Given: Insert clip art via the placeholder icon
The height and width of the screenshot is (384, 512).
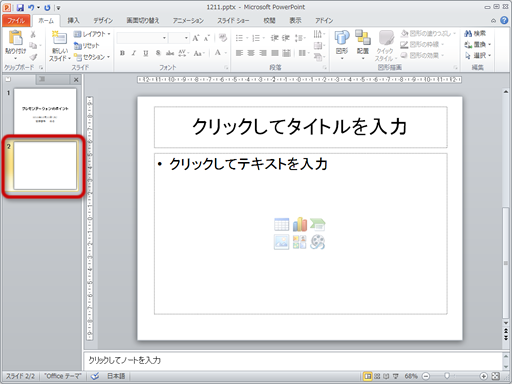Looking at the screenshot, I should (300, 242).
